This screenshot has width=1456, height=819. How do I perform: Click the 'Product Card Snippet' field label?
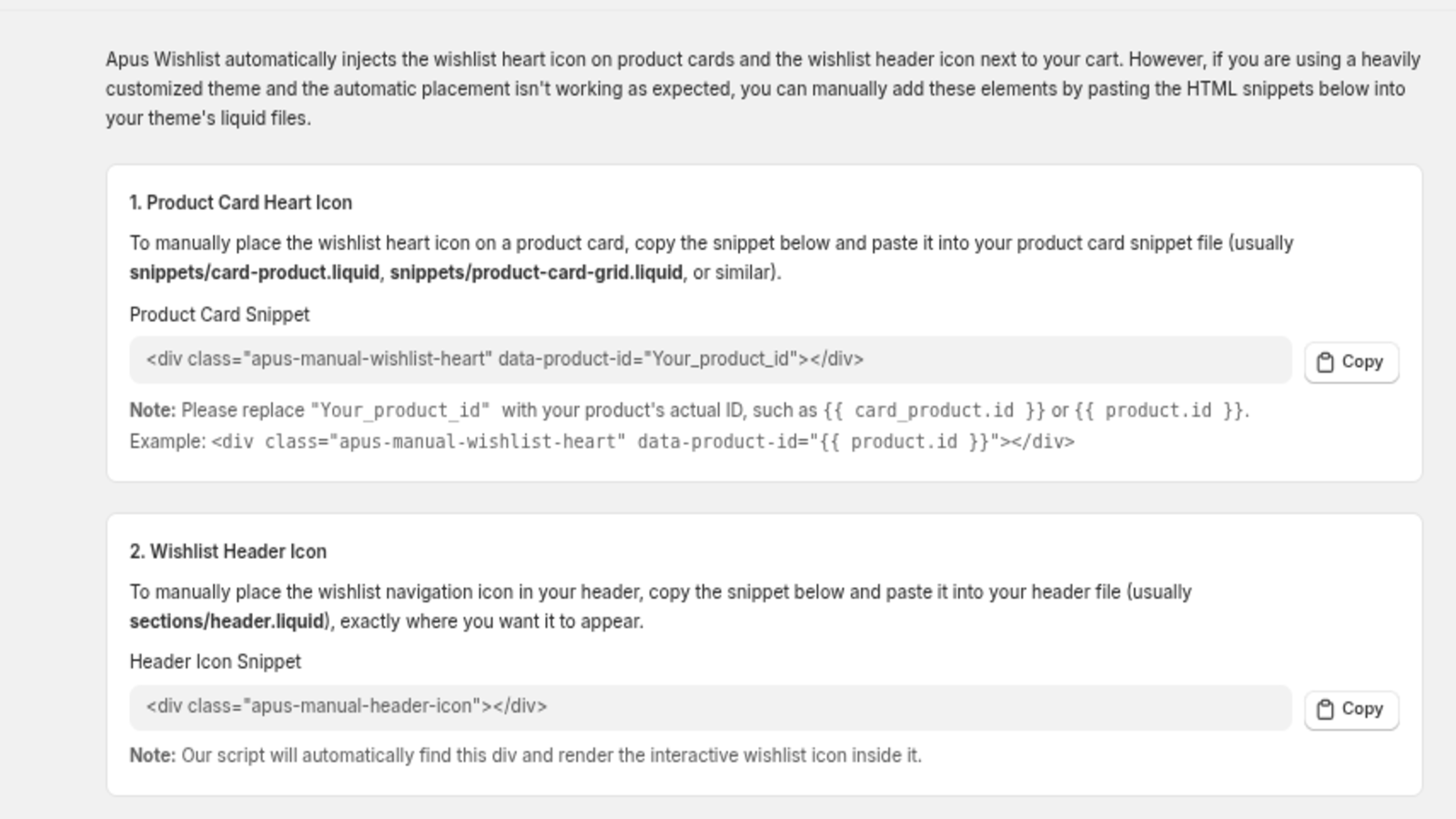click(219, 315)
